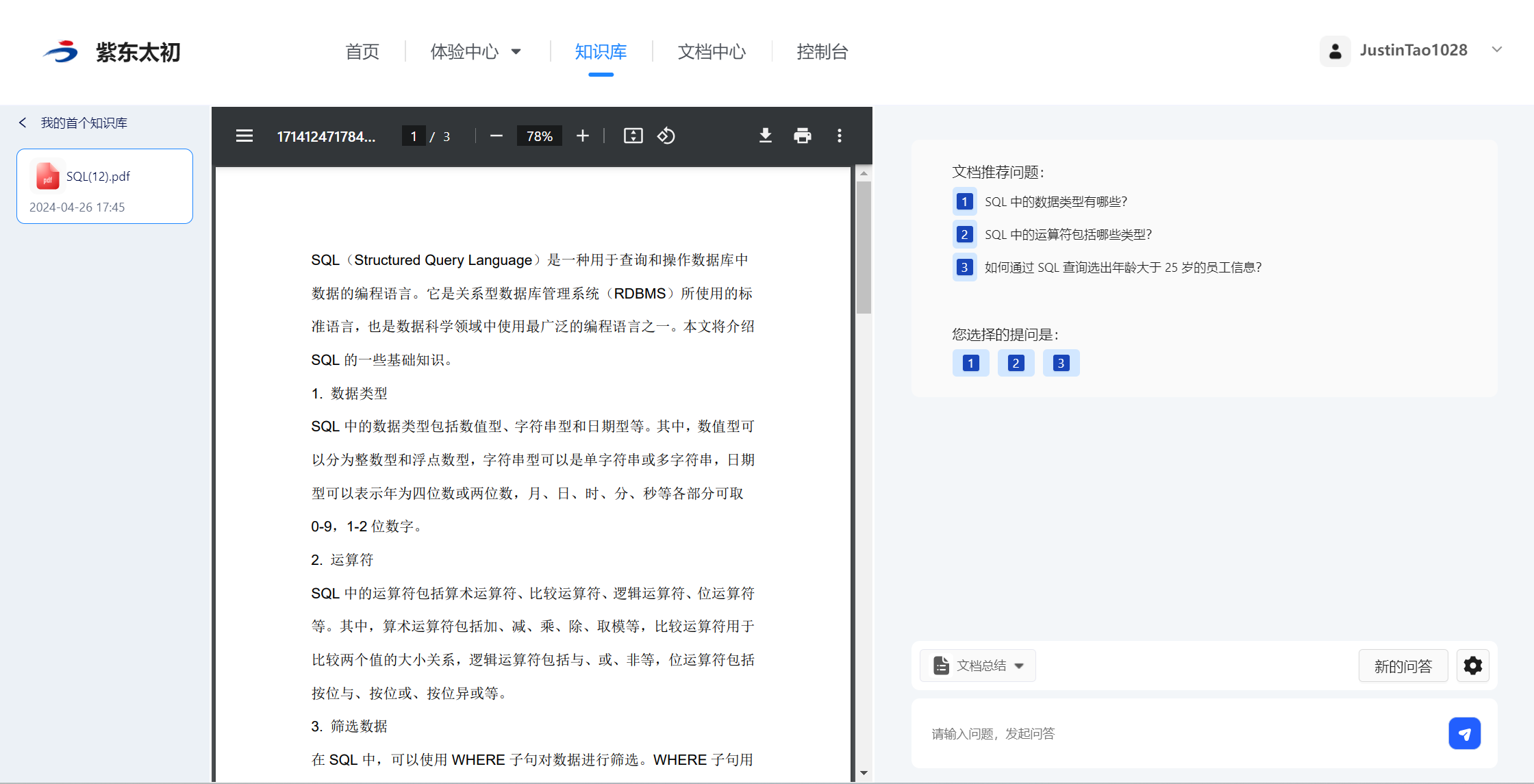Choose option 3 under 您选择的提问是
1534x784 pixels.
click(x=1061, y=363)
